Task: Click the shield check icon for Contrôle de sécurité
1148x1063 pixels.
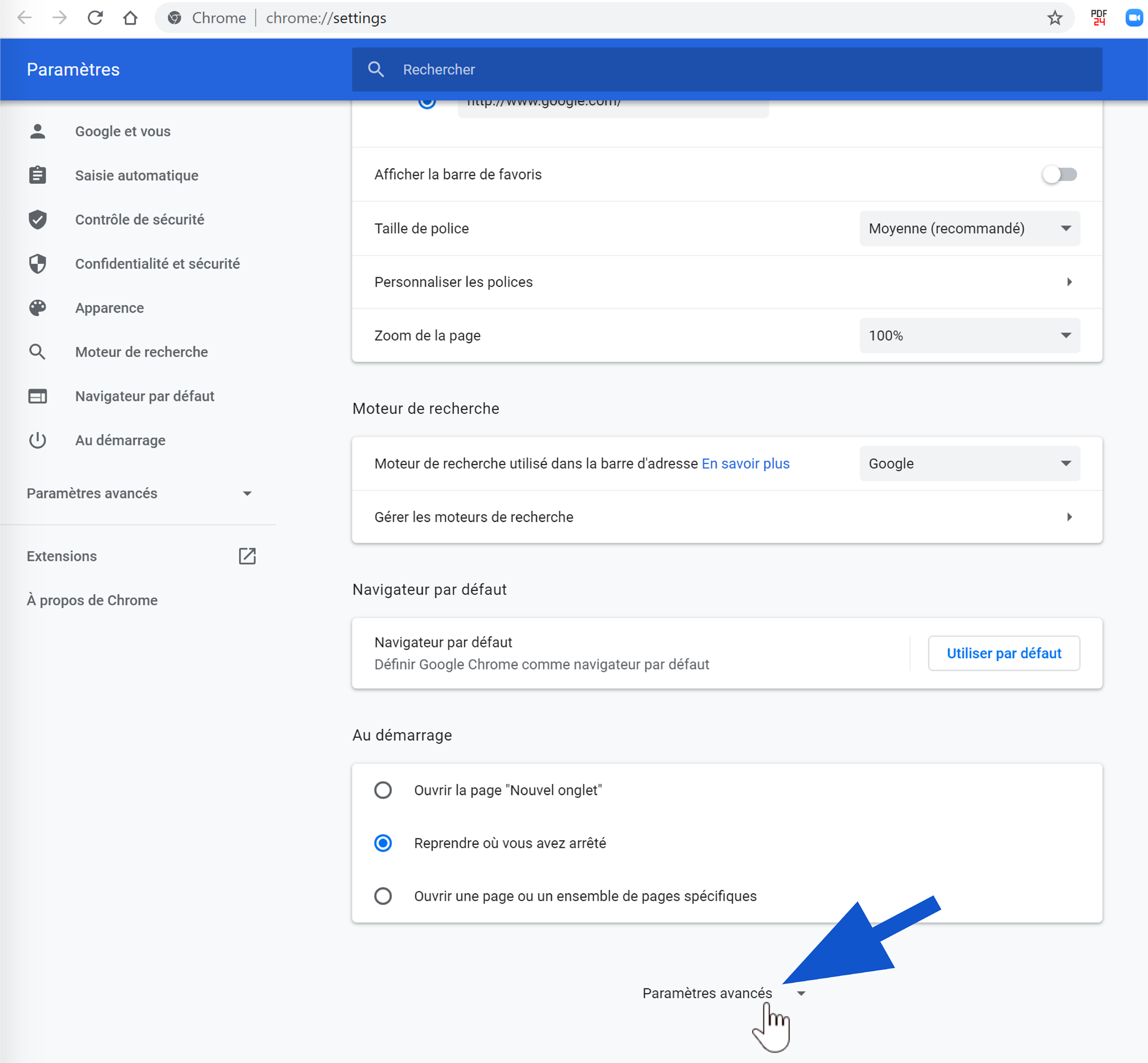Action: coord(38,219)
